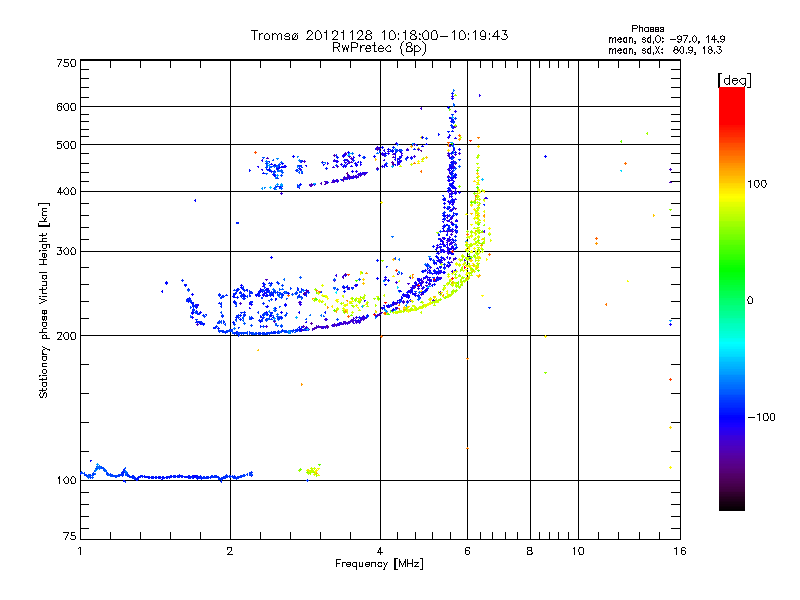Image resolution: width=800 pixels, height=600 pixels.
Task: Click y-axis tick label '300'
Action: (66, 251)
